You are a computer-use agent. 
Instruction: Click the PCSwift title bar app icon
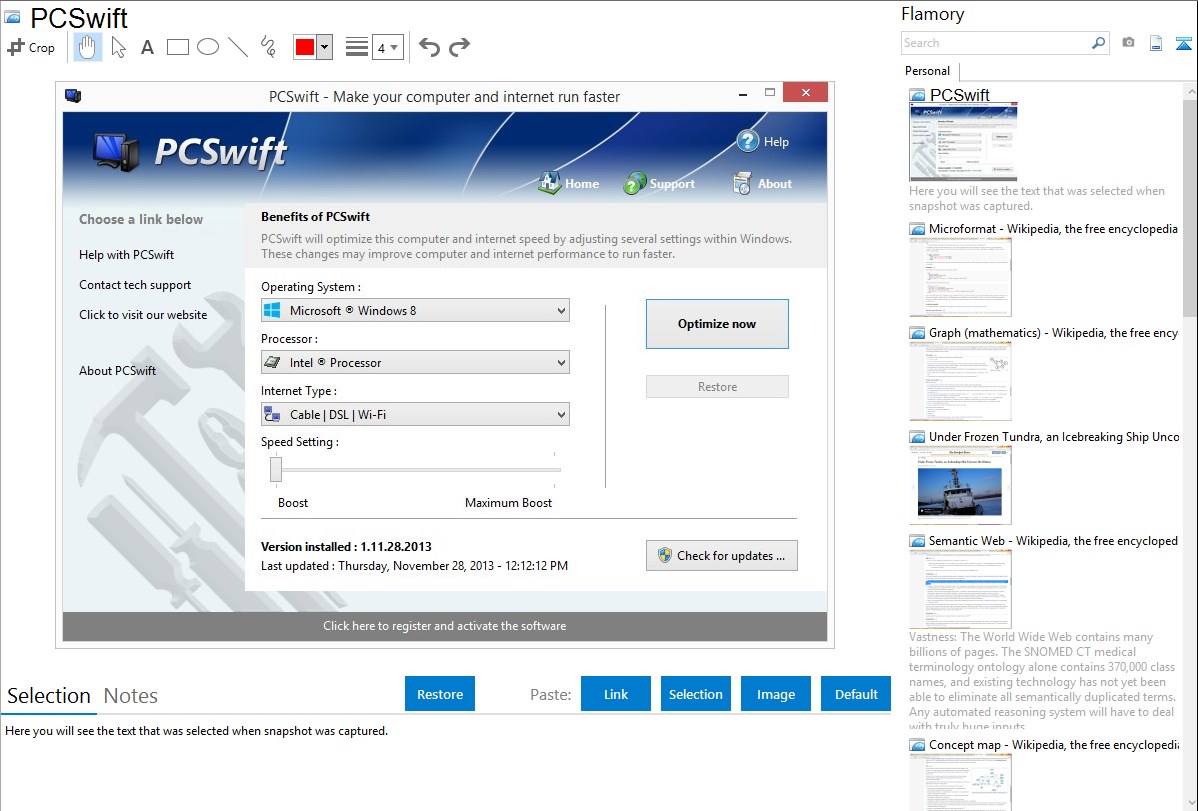click(x=73, y=96)
